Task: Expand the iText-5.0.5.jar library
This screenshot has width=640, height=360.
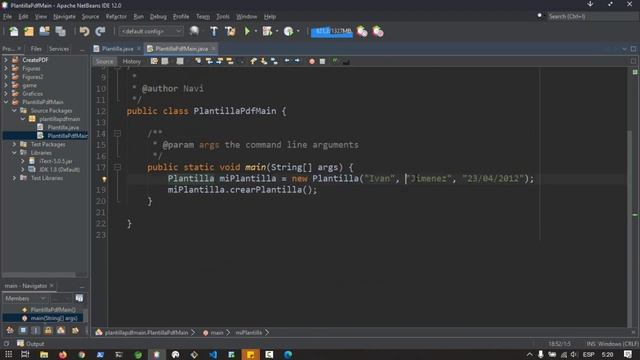Action: coord(23,161)
